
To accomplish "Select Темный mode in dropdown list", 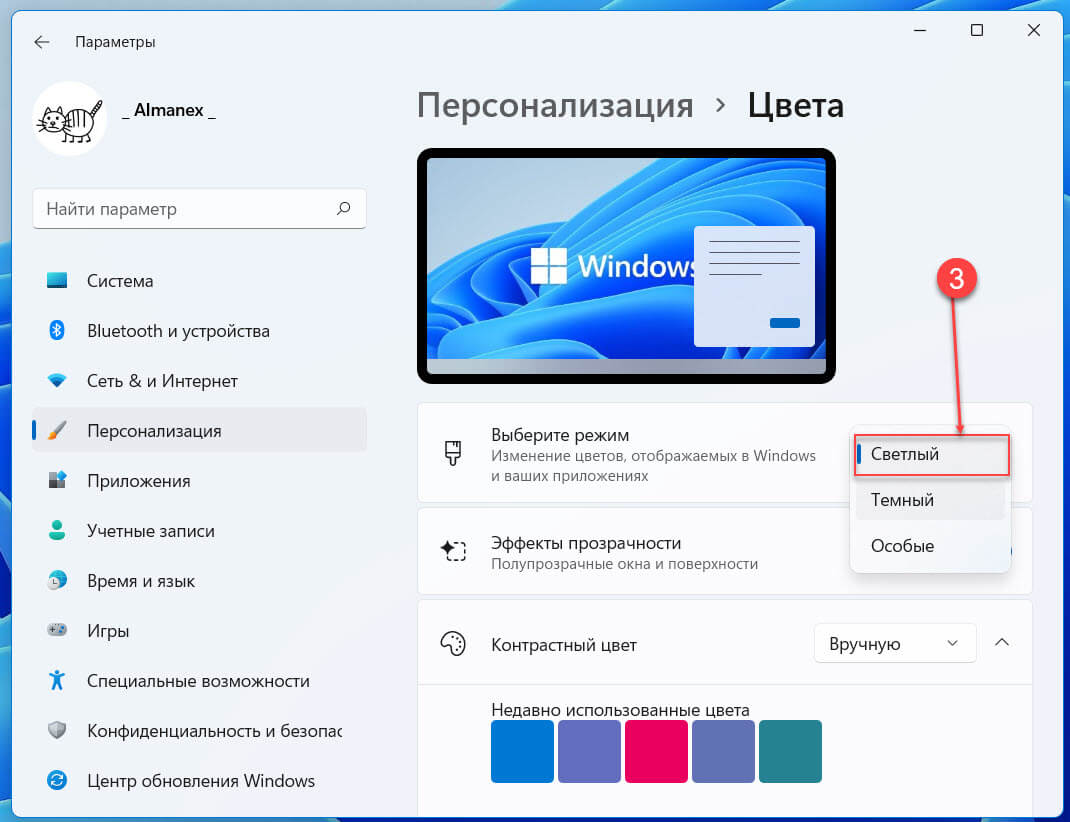I will coord(930,500).
